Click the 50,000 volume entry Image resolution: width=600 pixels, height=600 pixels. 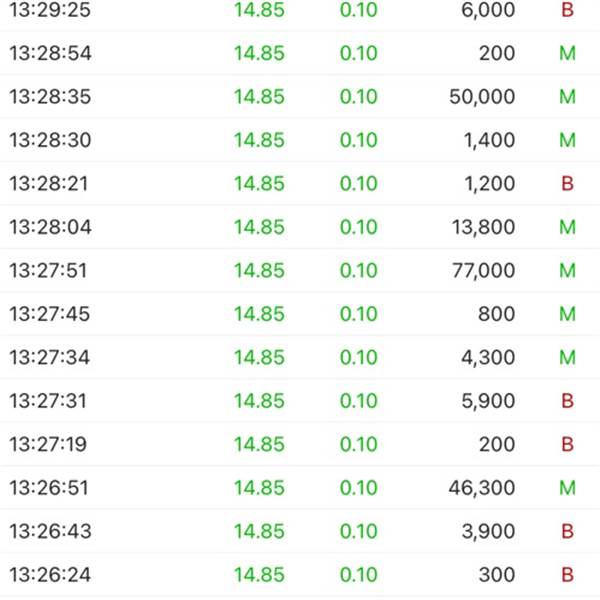482,96
